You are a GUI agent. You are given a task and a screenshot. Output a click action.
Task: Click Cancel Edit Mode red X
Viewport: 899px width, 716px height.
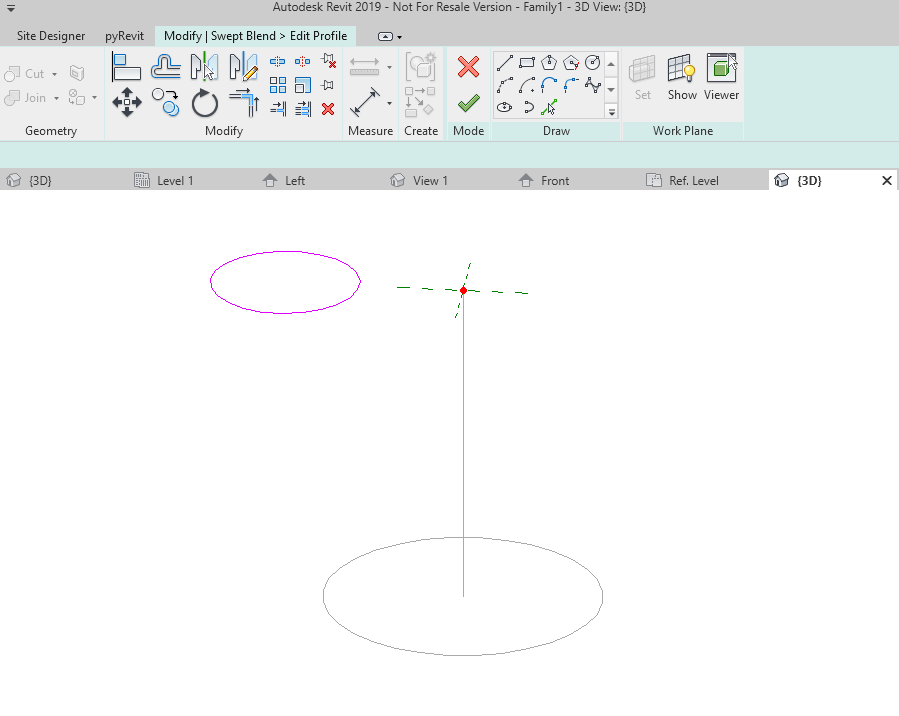(x=468, y=67)
